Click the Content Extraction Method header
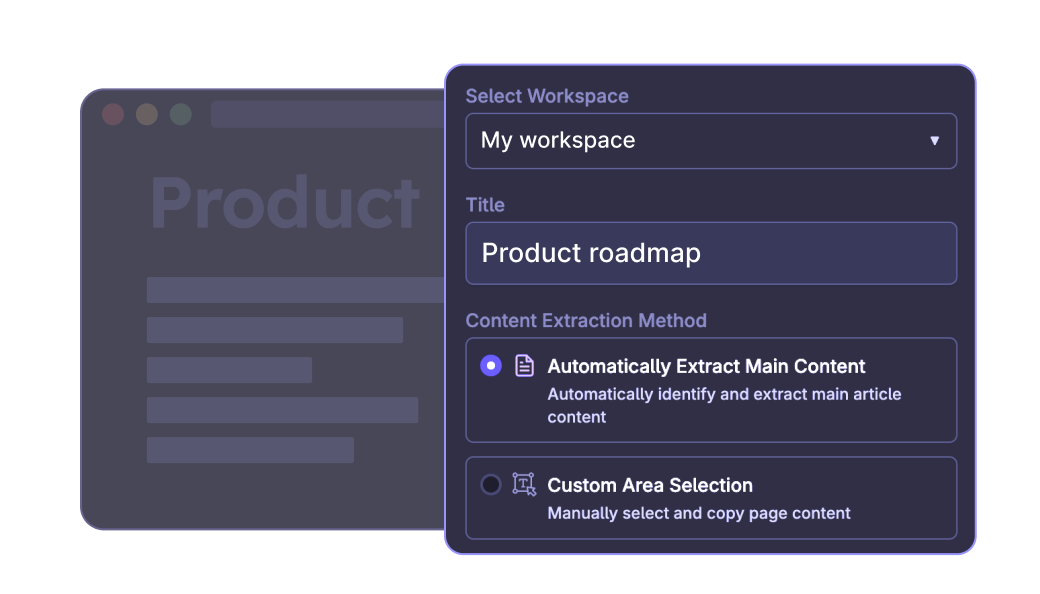 point(586,321)
